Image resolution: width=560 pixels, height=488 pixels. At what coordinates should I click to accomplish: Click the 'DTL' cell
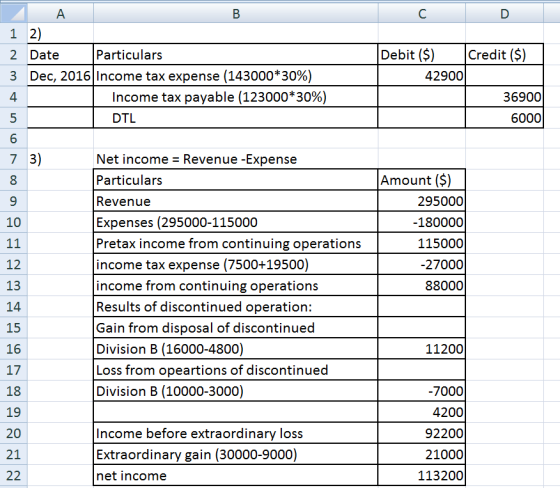(236, 118)
